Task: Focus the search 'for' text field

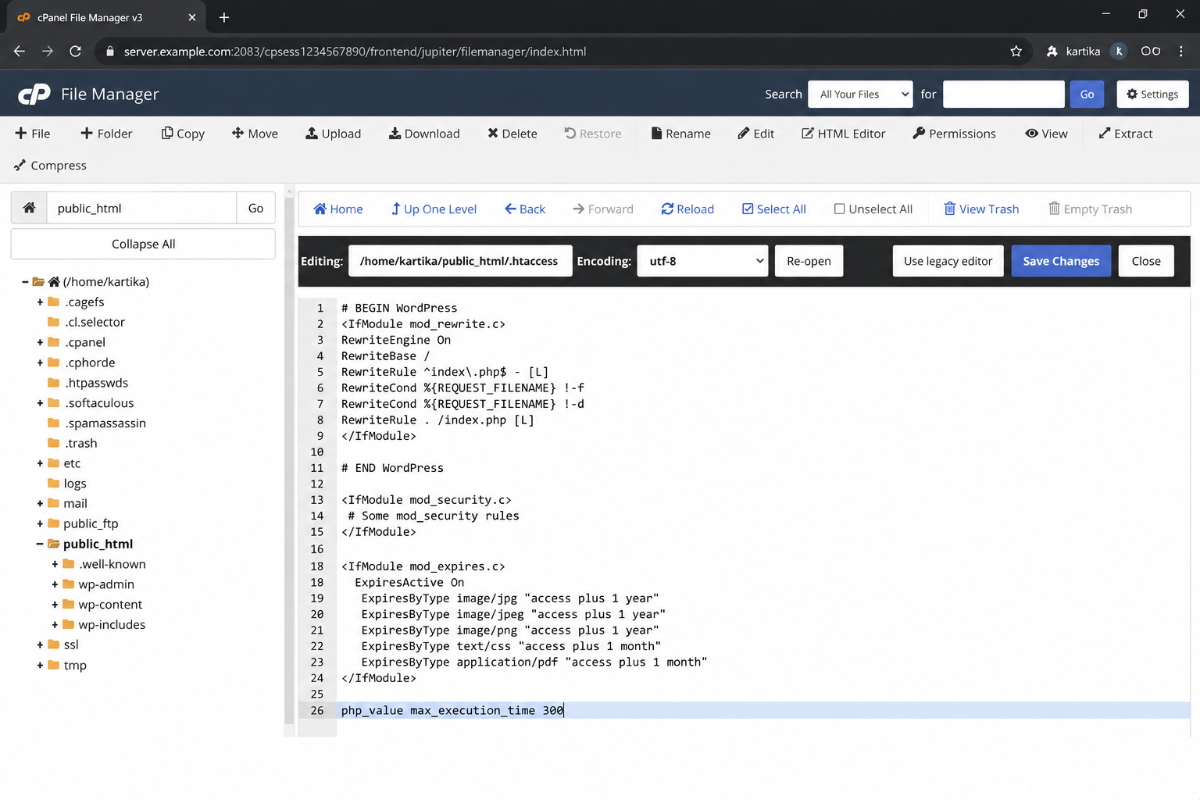Action: pyautogui.click(x=1003, y=94)
